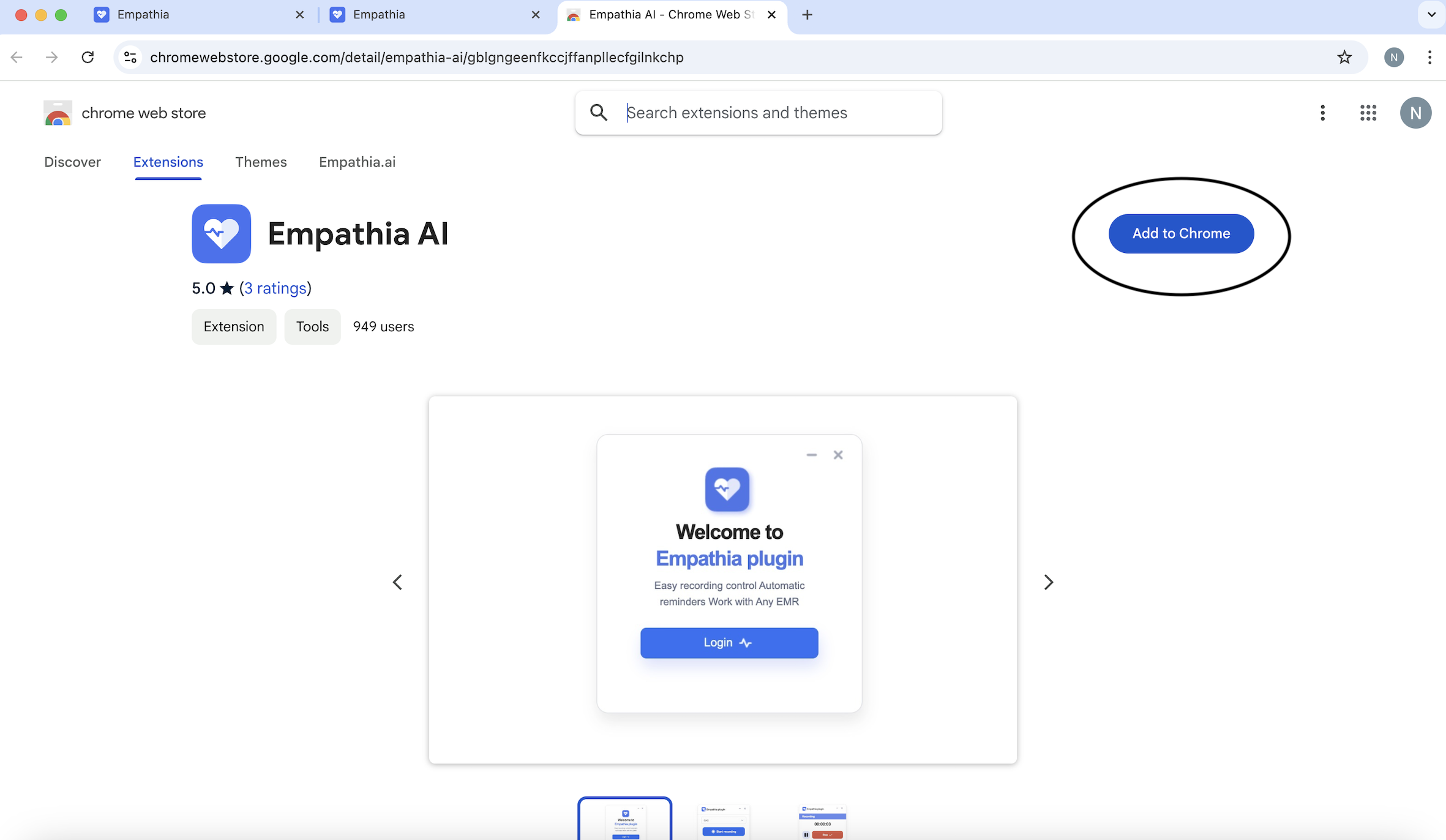Click the Chrome Web Store logo
Image resolution: width=1446 pixels, height=840 pixels.
point(58,113)
